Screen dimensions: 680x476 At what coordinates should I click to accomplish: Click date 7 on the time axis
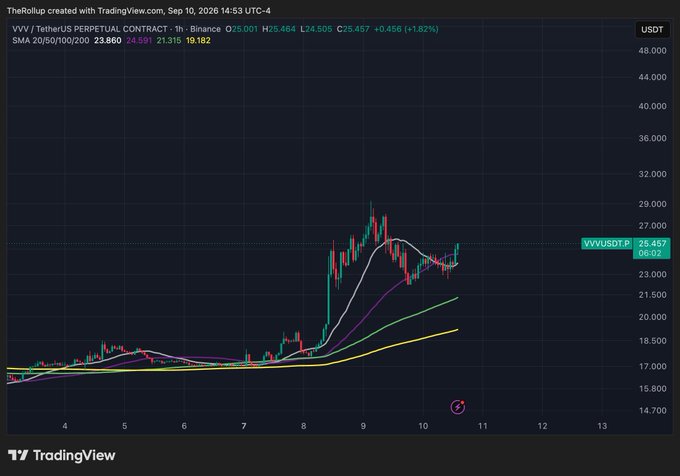[244, 426]
